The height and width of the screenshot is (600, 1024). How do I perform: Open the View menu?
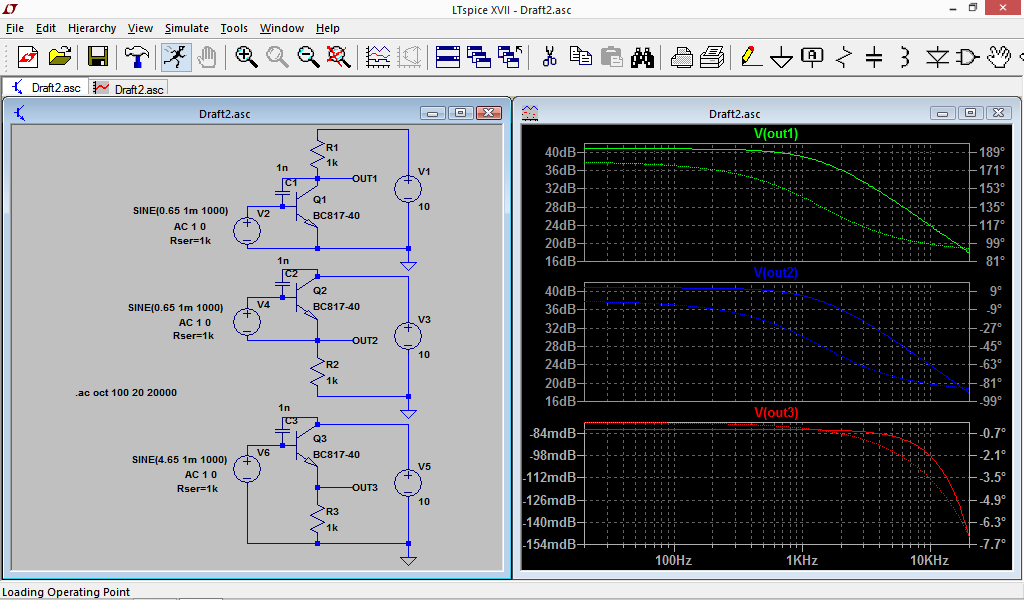pos(140,28)
